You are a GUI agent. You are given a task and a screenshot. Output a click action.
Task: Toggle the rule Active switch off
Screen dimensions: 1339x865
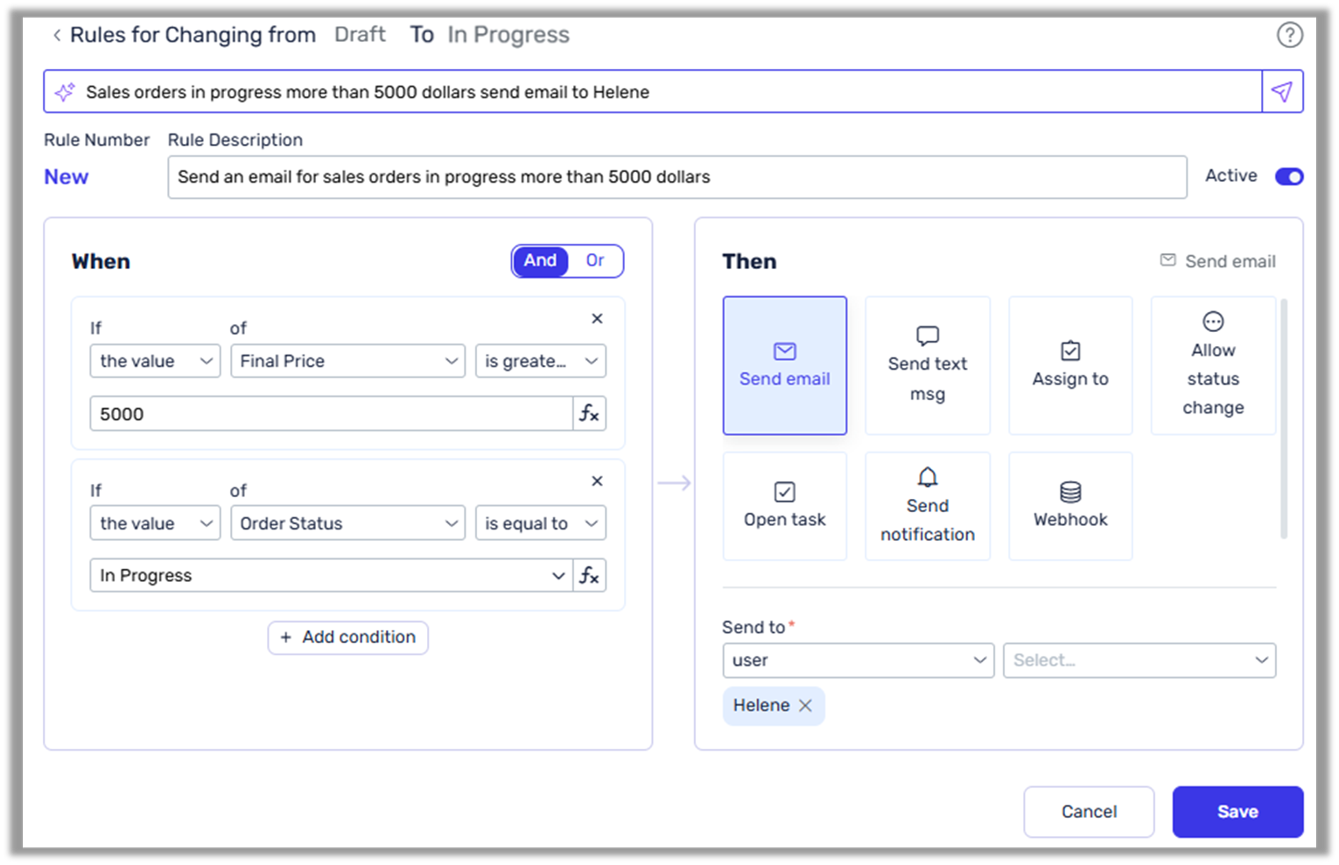point(1289,176)
